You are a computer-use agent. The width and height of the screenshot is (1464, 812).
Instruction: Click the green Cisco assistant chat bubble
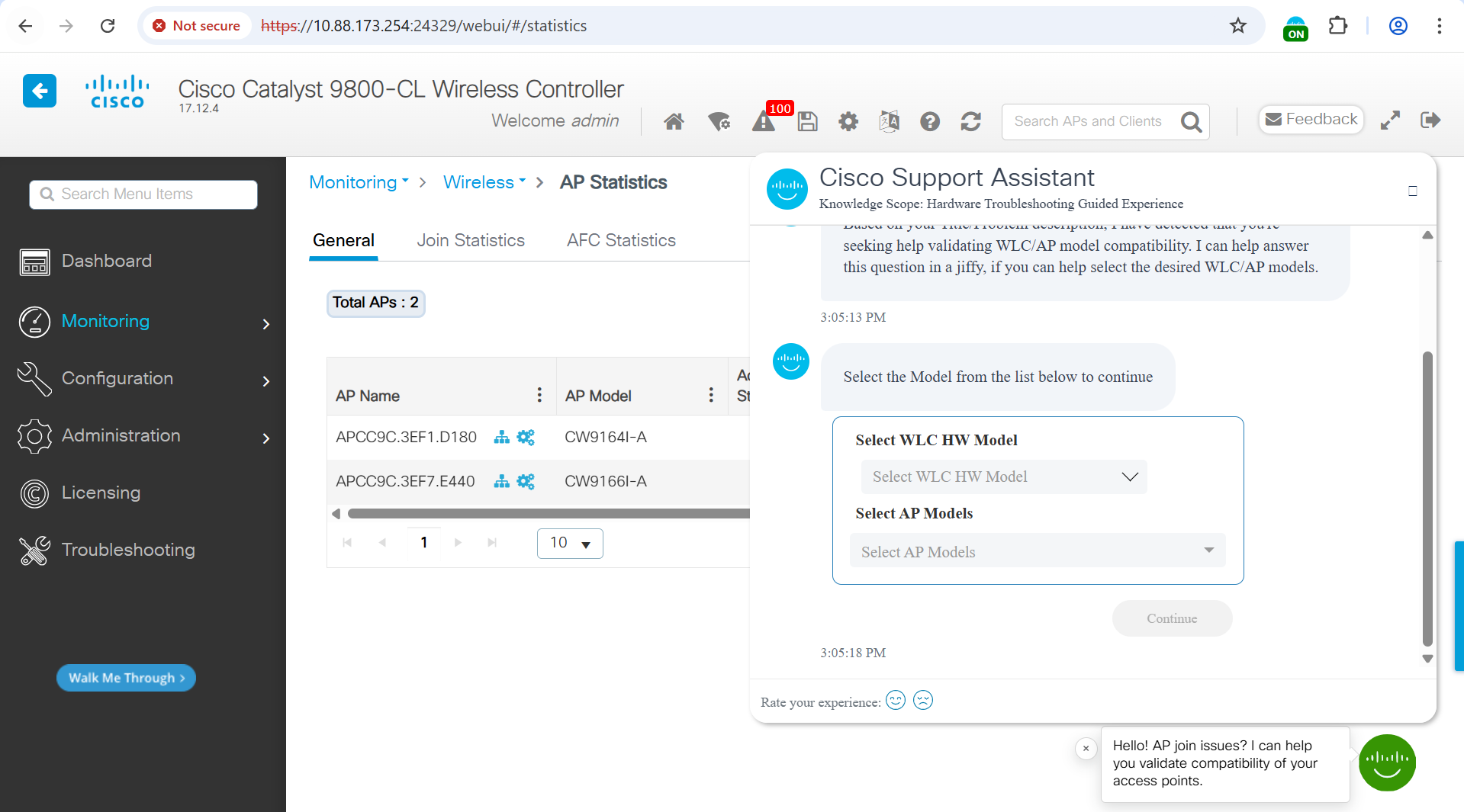coord(1387,762)
